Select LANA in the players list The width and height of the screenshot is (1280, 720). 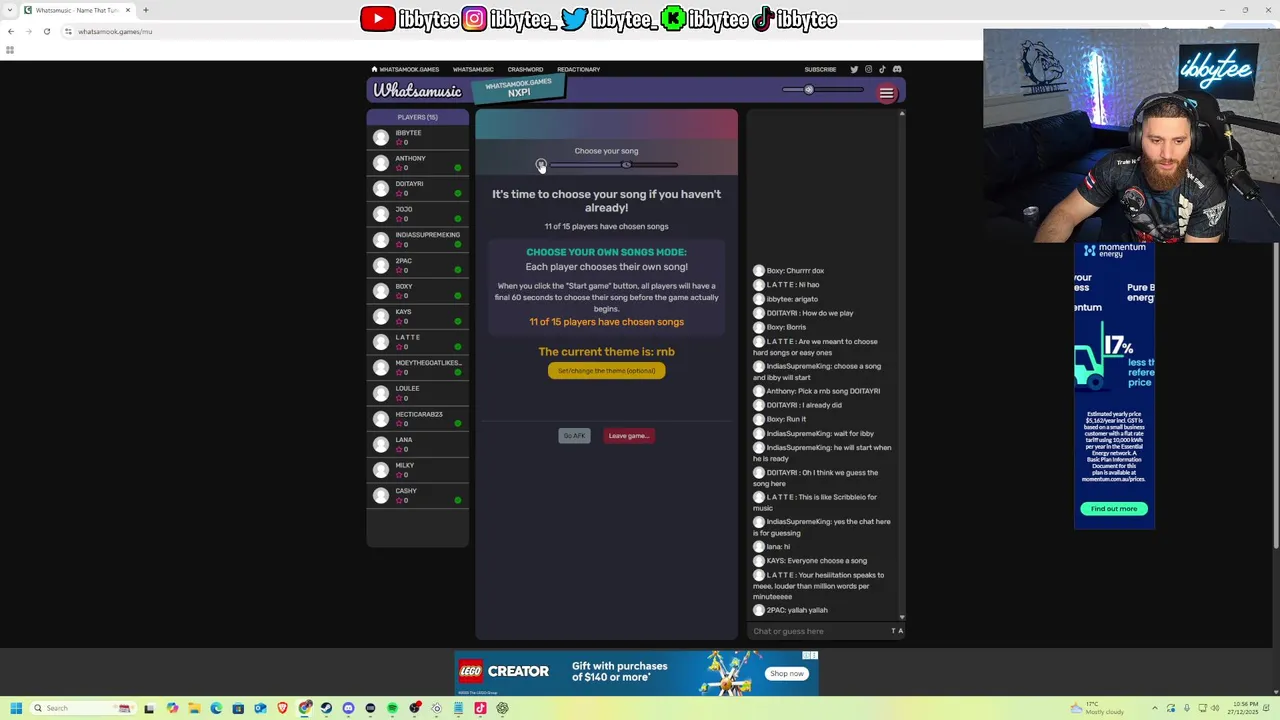coord(418,444)
